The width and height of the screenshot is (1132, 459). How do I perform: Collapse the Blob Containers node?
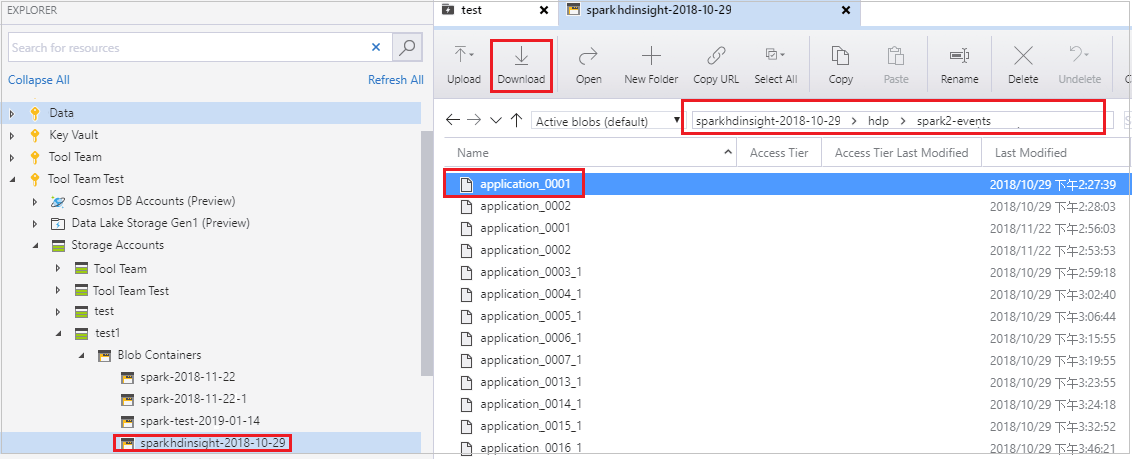point(81,355)
